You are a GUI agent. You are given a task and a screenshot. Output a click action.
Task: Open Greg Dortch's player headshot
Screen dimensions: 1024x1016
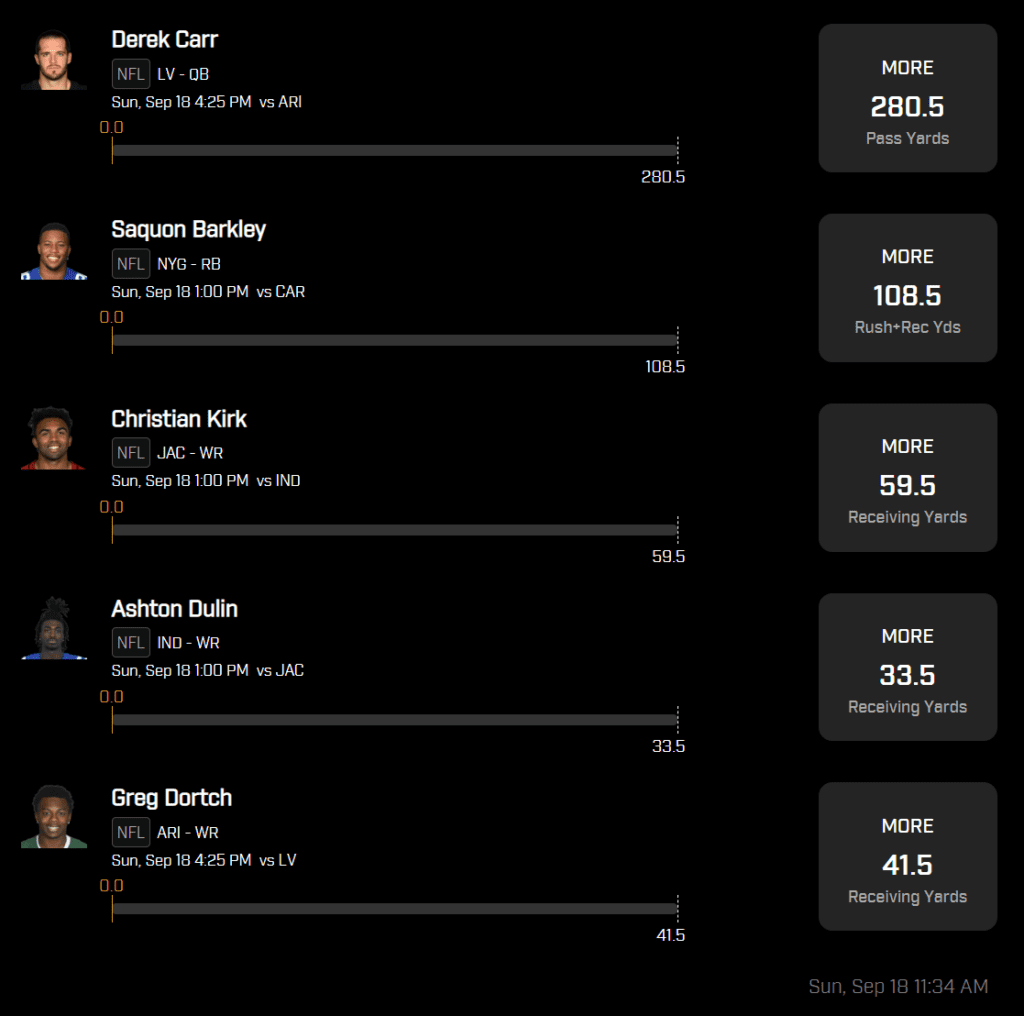coord(54,818)
